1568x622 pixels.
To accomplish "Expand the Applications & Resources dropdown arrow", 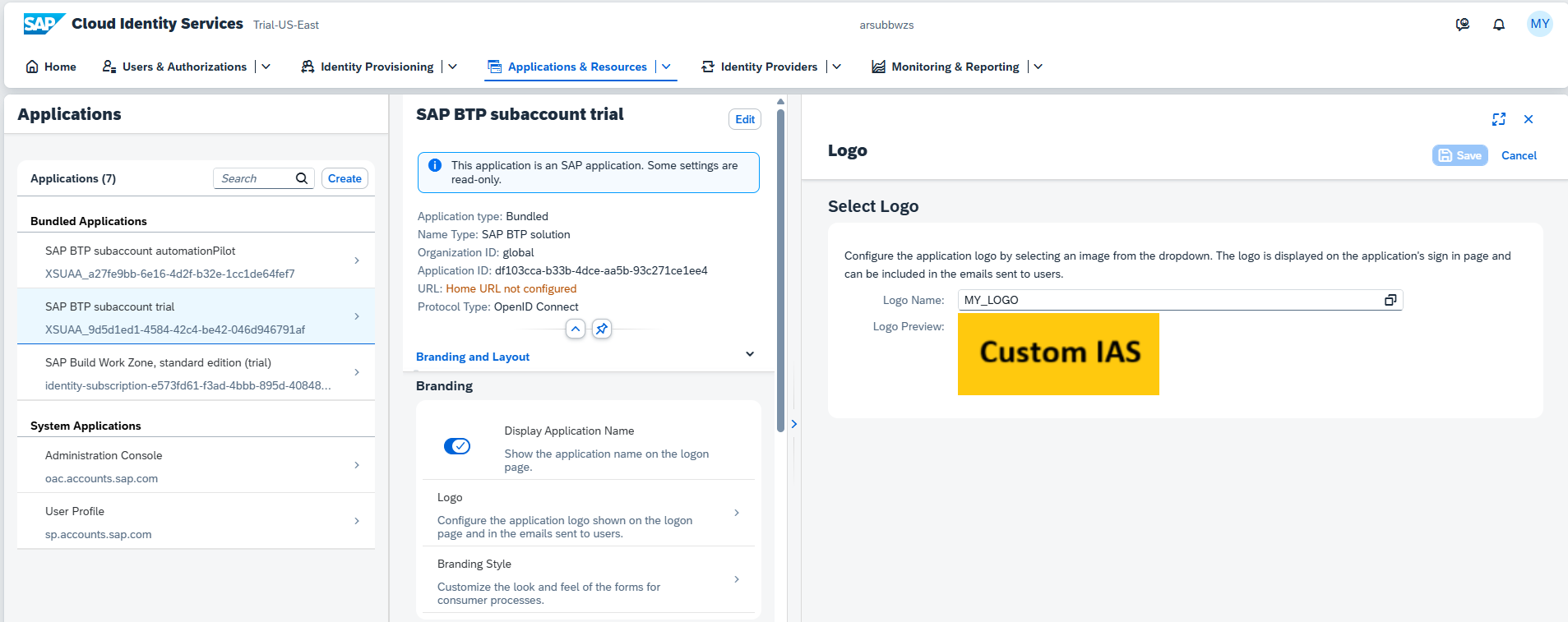I will point(667,67).
